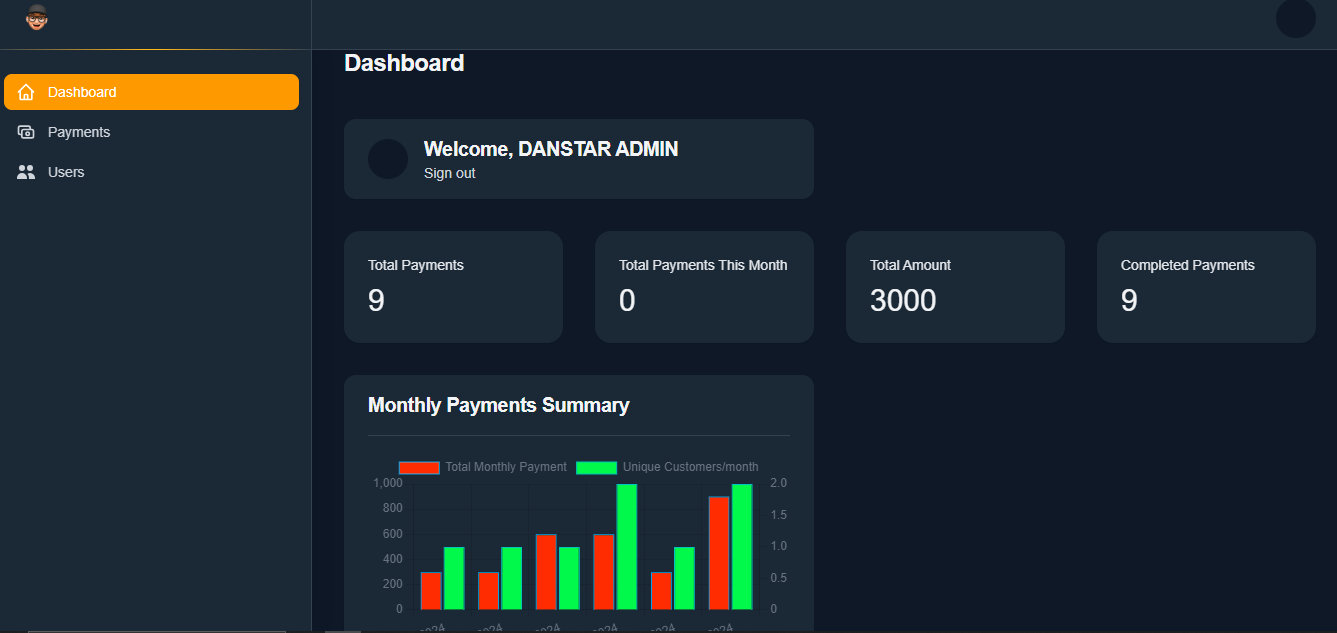Screen dimensions: 1337x633
Task: Toggle the 'Unique Customers/month' legend label
Action: click(x=690, y=467)
